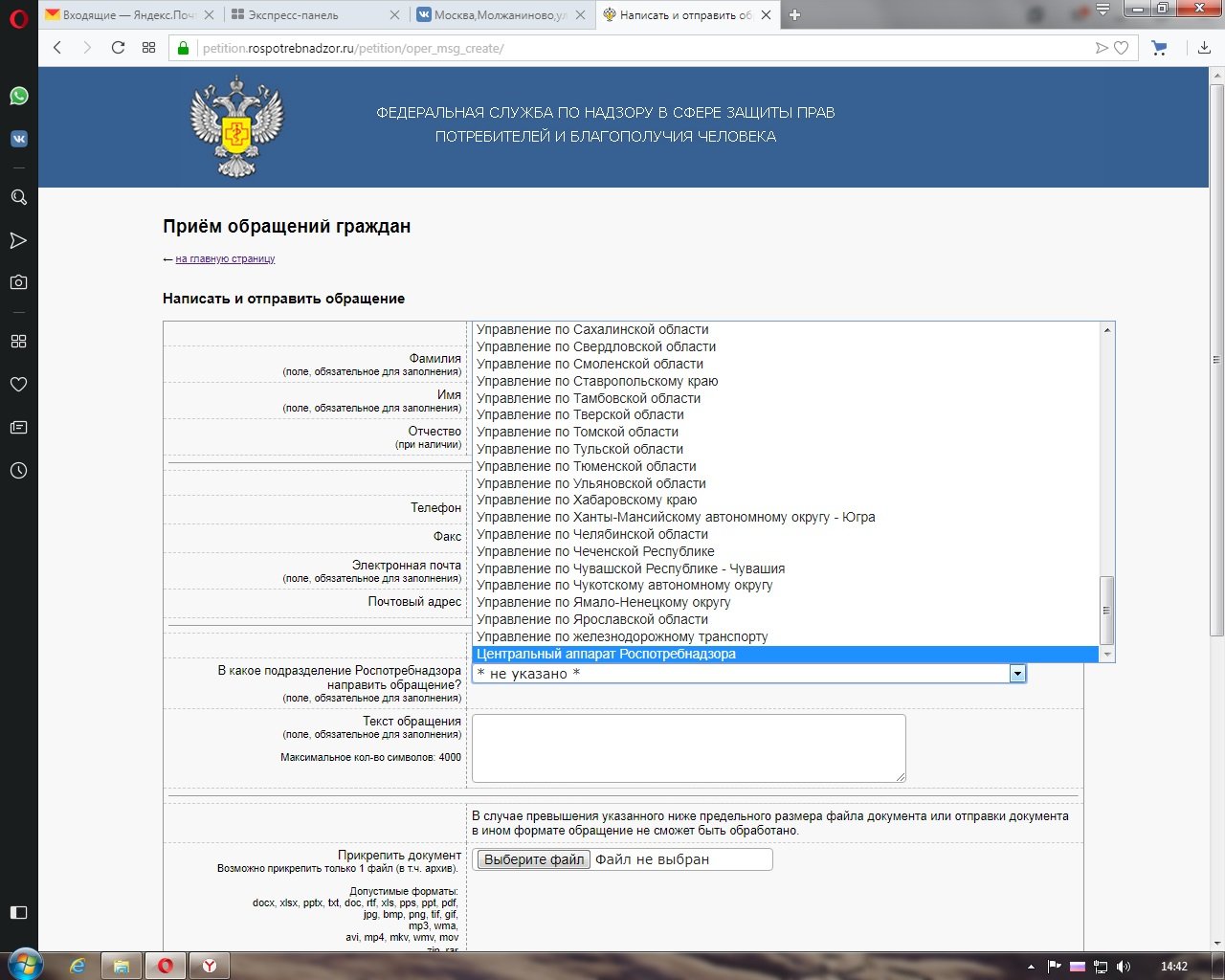1225x980 pixels.
Task: Click the shopping cart toolbar icon
Action: [x=1159, y=48]
